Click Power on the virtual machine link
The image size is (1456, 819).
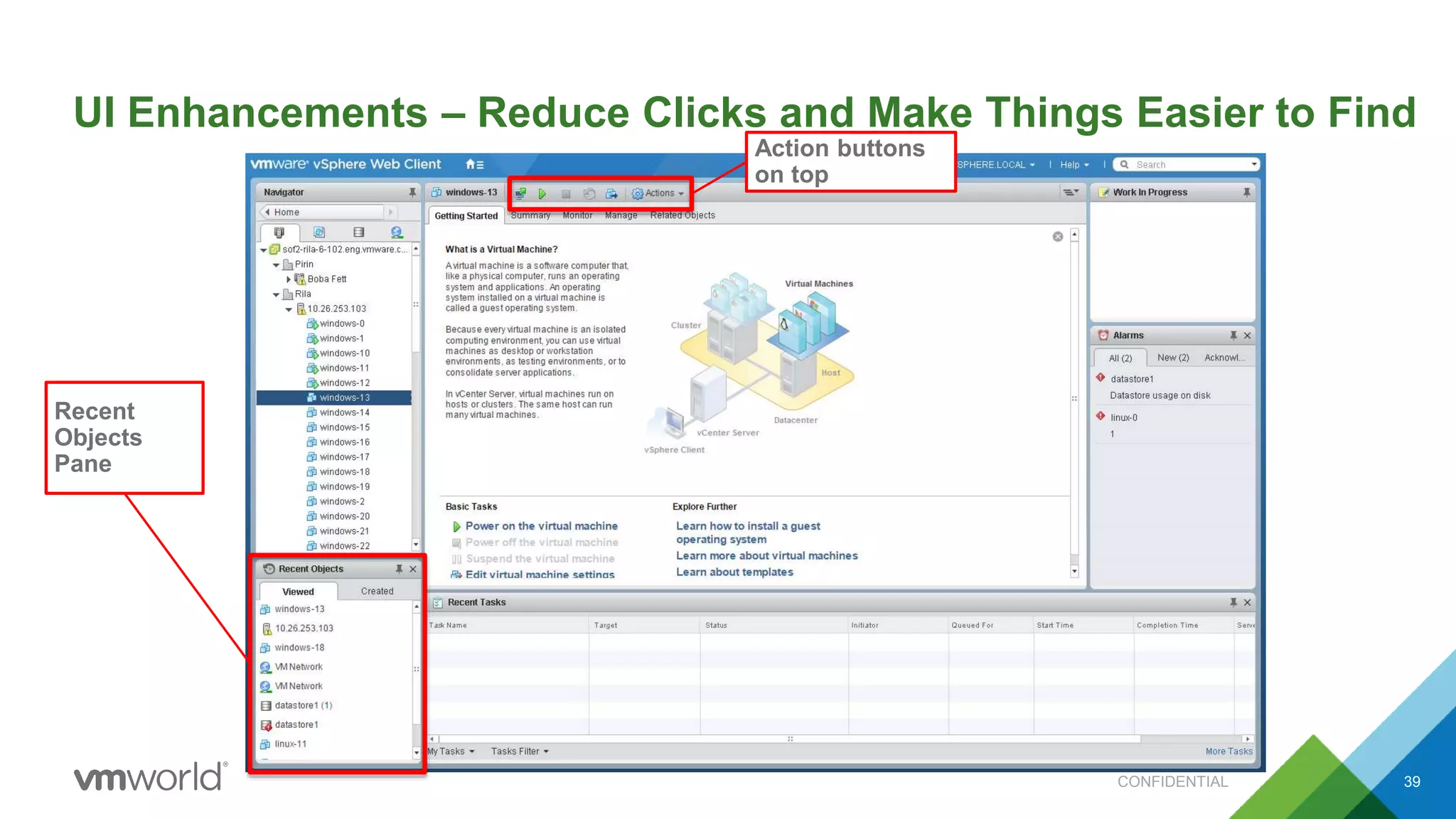pyautogui.click(x=541, y=526)
